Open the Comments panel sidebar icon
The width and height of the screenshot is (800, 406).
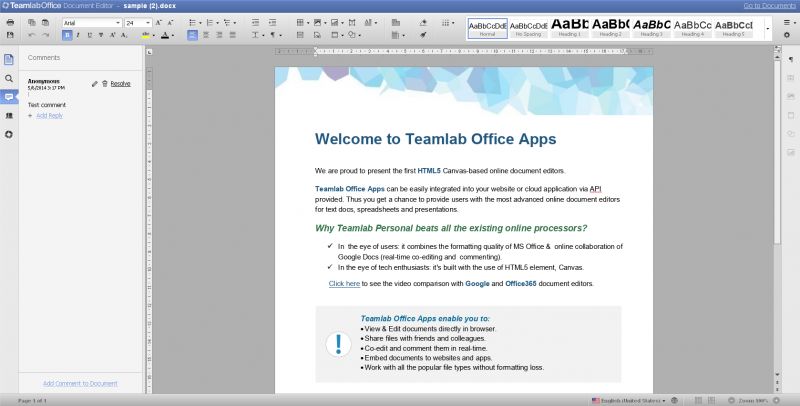[x=9, y=97]
